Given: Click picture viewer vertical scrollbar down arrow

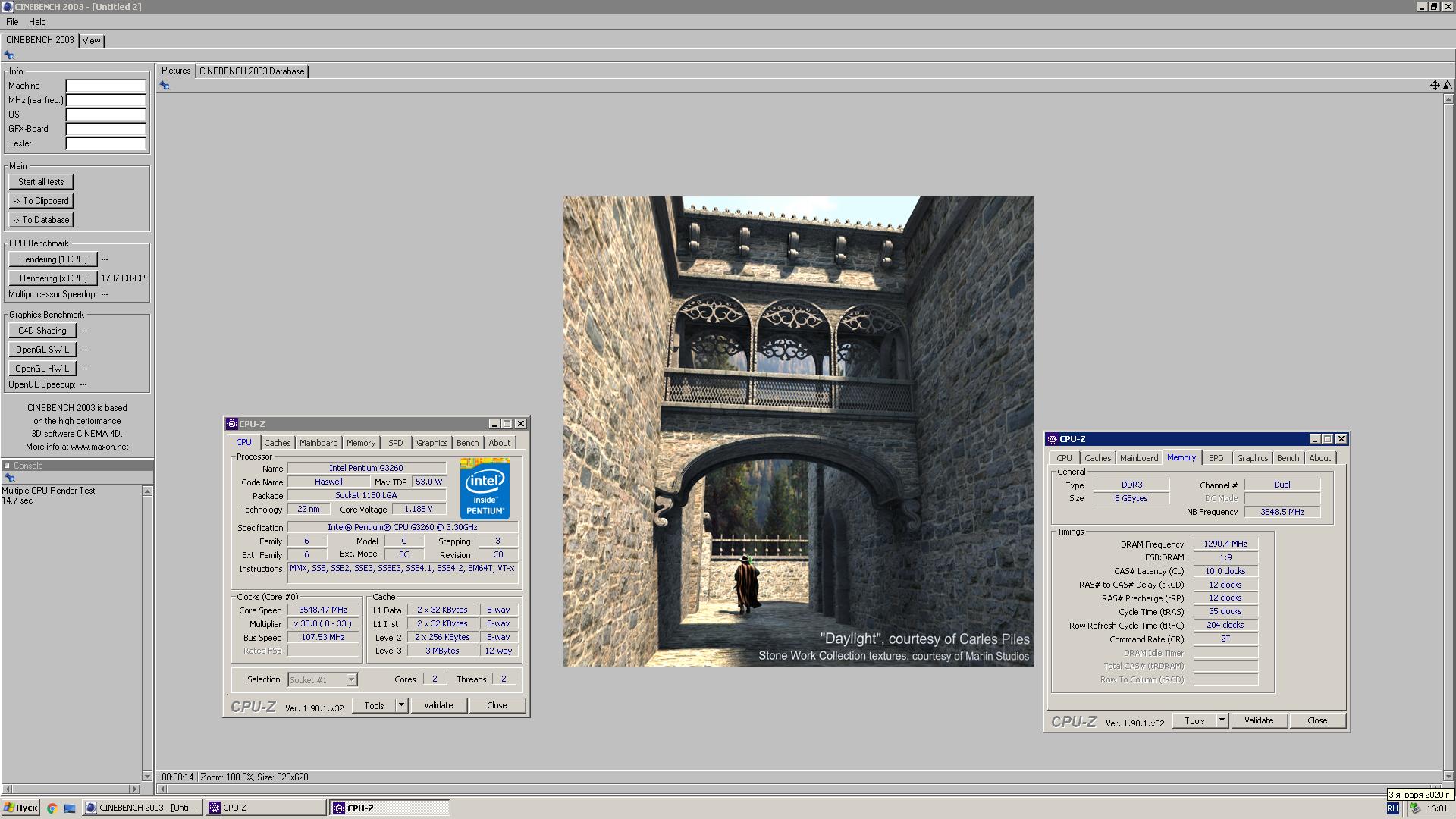Looking at the screenshot, I should (x=1448, y=777).
